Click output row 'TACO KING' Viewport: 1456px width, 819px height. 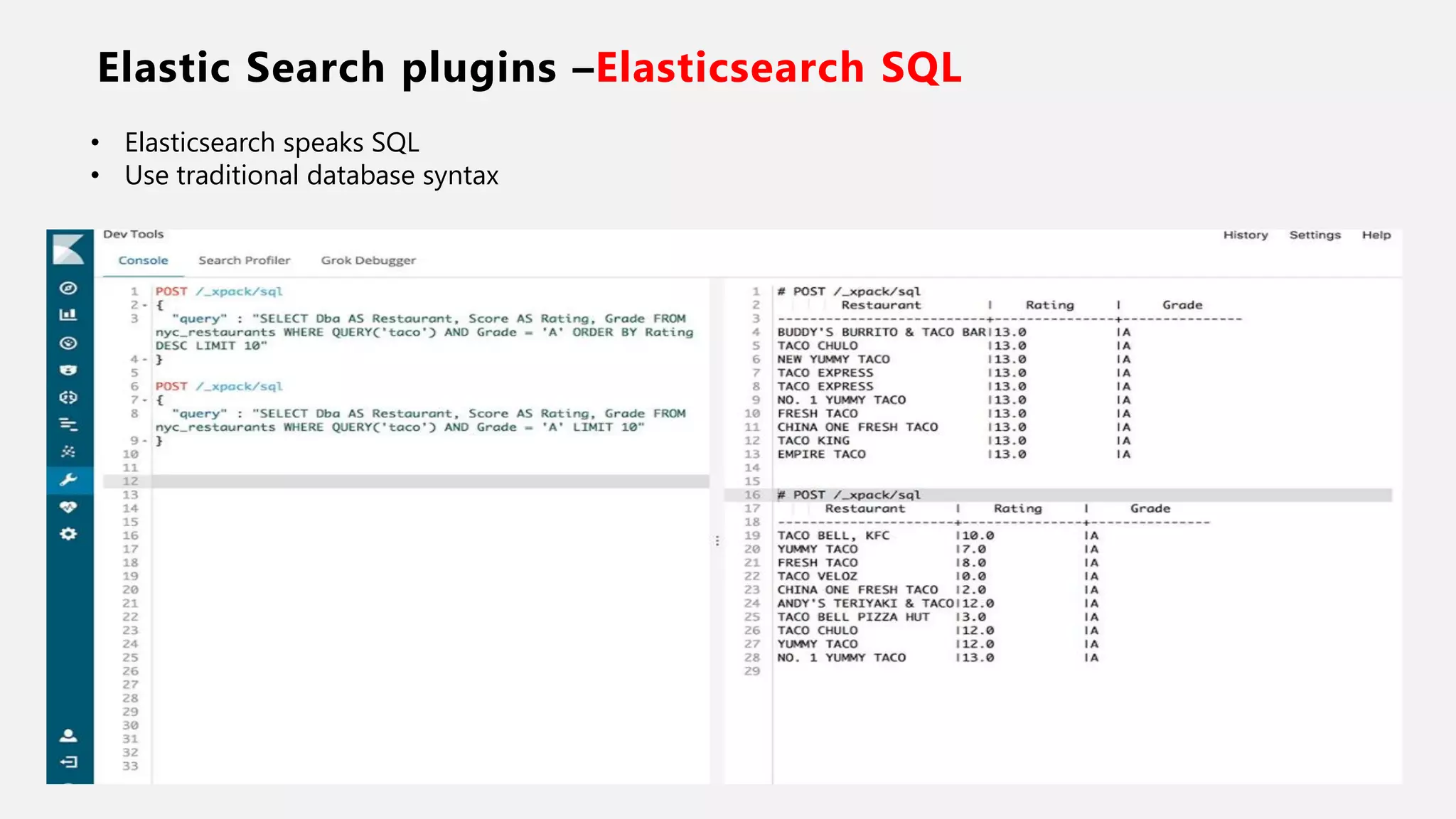coord(813,440)
